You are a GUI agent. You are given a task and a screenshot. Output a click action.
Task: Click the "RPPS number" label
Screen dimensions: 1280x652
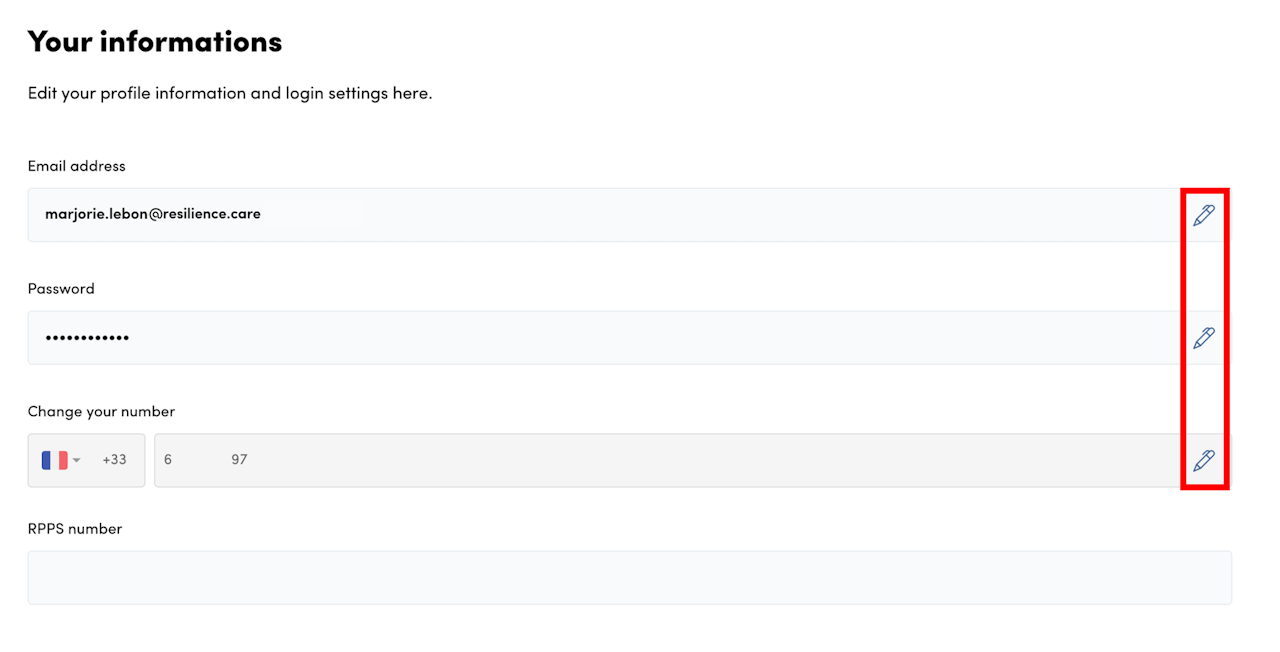[x=75, y=529]
